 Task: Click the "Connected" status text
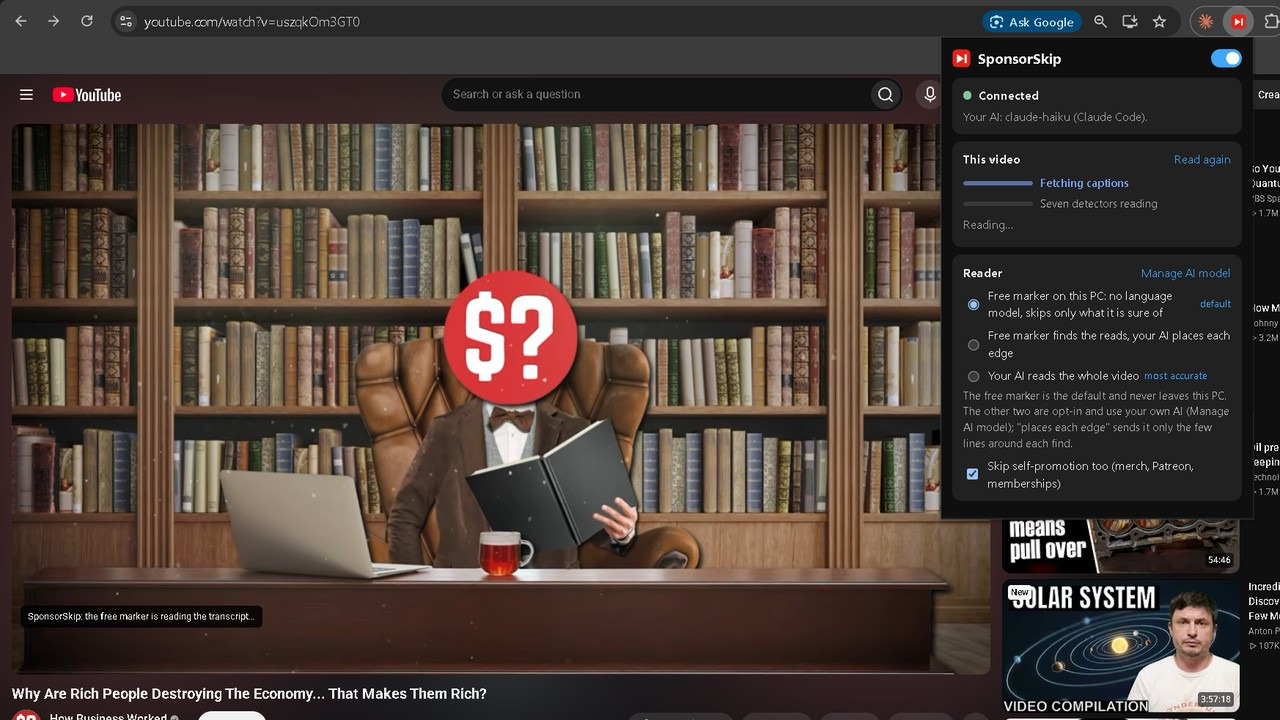click(1008, 96)
